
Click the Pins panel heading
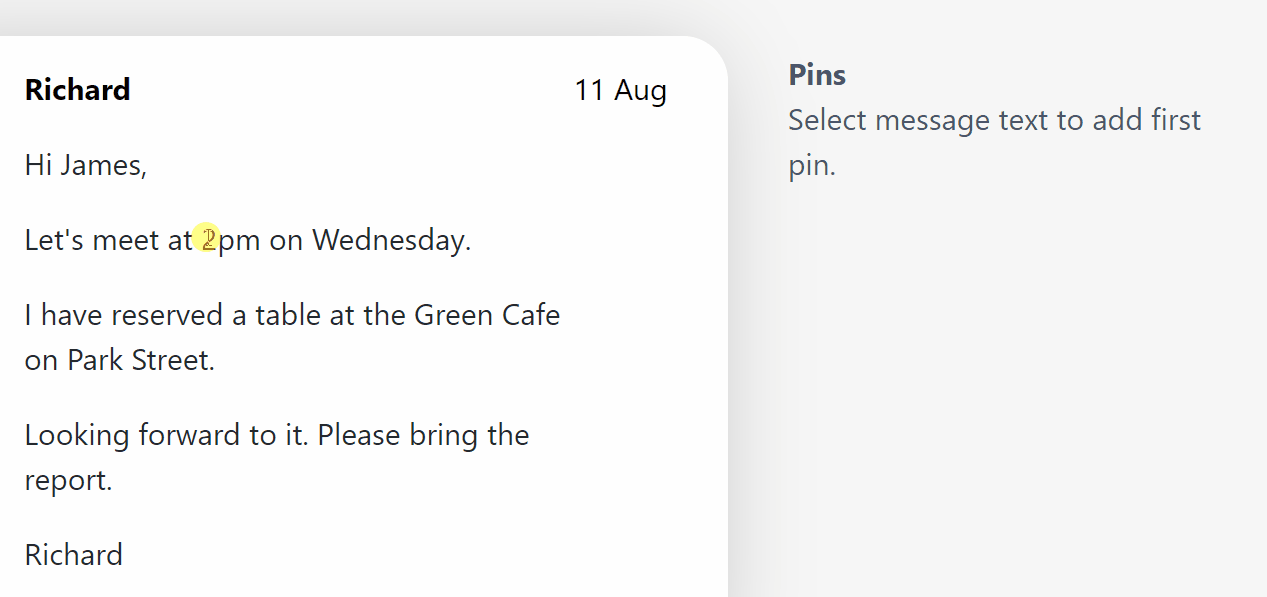[x=817, y=75]
